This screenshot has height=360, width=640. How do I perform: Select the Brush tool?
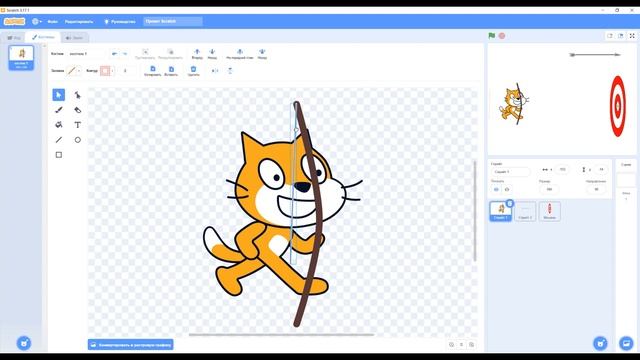click(x=58, y=110)
